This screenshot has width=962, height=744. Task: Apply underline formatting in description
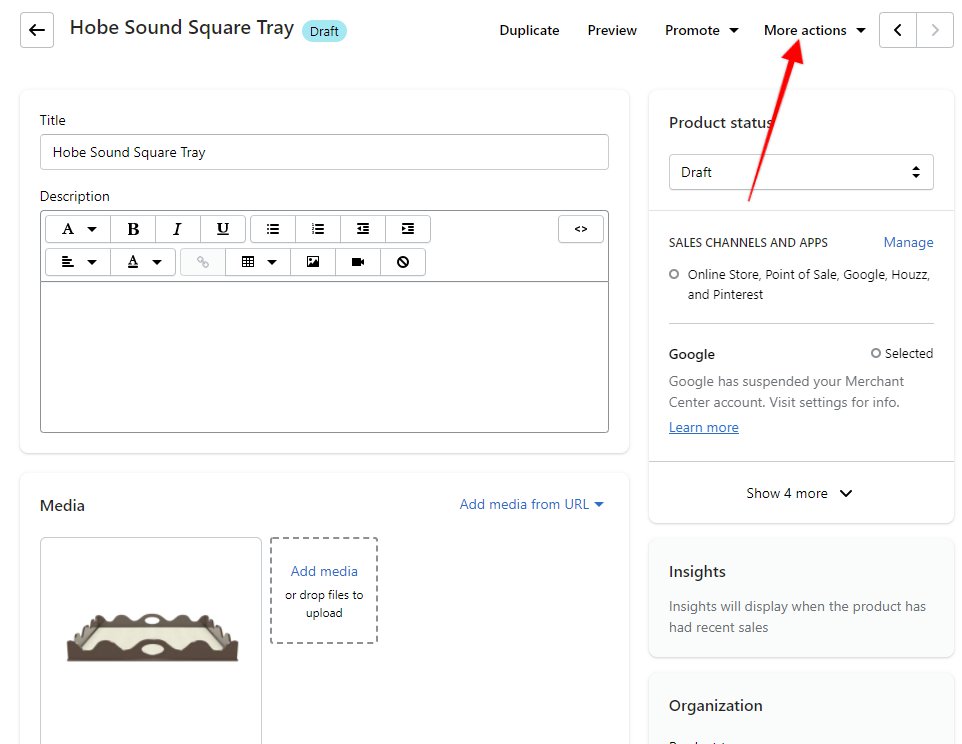pos(223,229)
